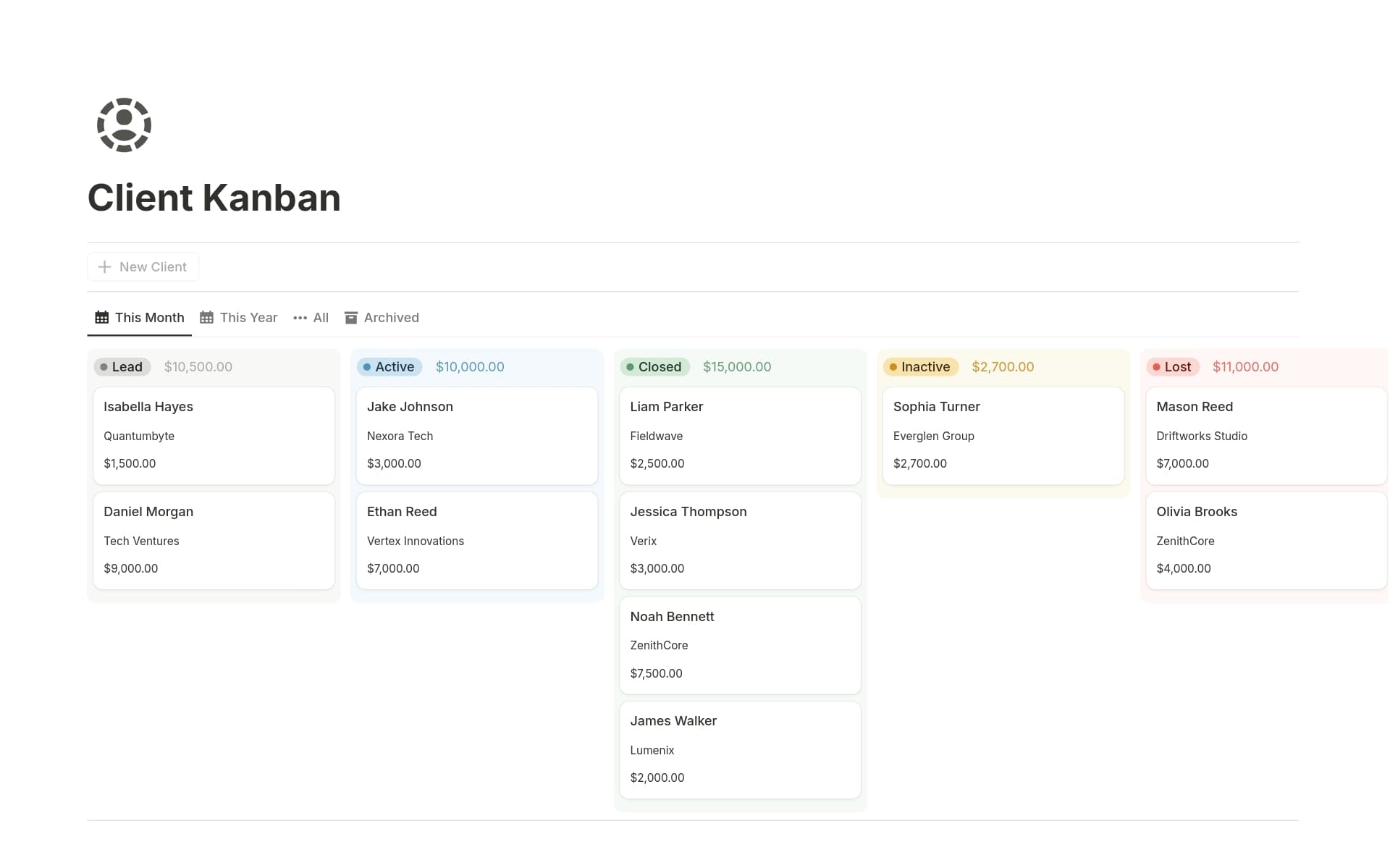Open the Sophia Turner client card
This screenshot has width=1390, height=868.
point(1003,435)
